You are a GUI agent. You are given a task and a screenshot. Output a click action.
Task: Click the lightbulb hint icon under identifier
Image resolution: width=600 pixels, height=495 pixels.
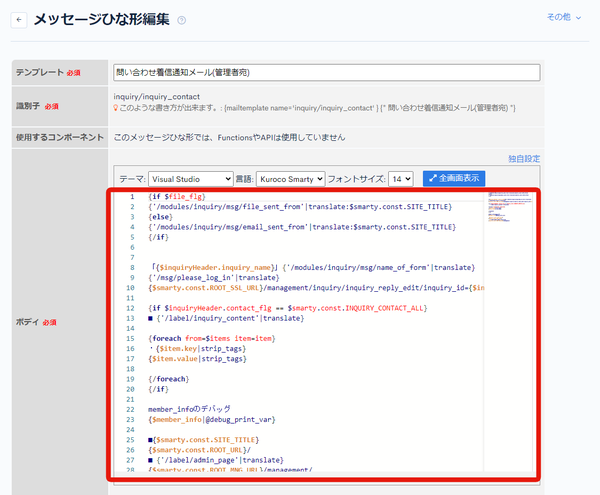click(116, 108)
